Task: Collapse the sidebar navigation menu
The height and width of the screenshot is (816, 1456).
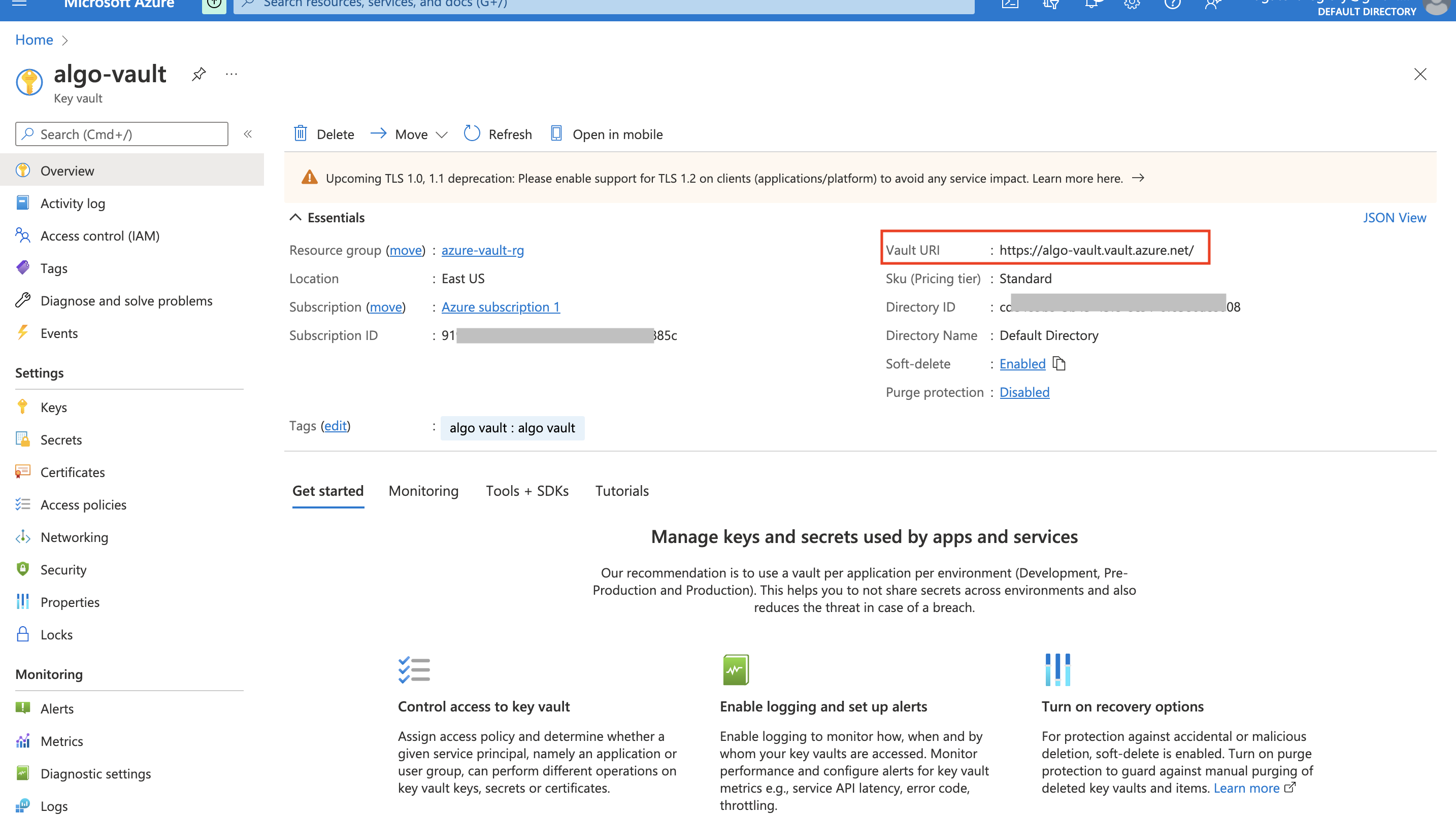Action: point(248,134)
